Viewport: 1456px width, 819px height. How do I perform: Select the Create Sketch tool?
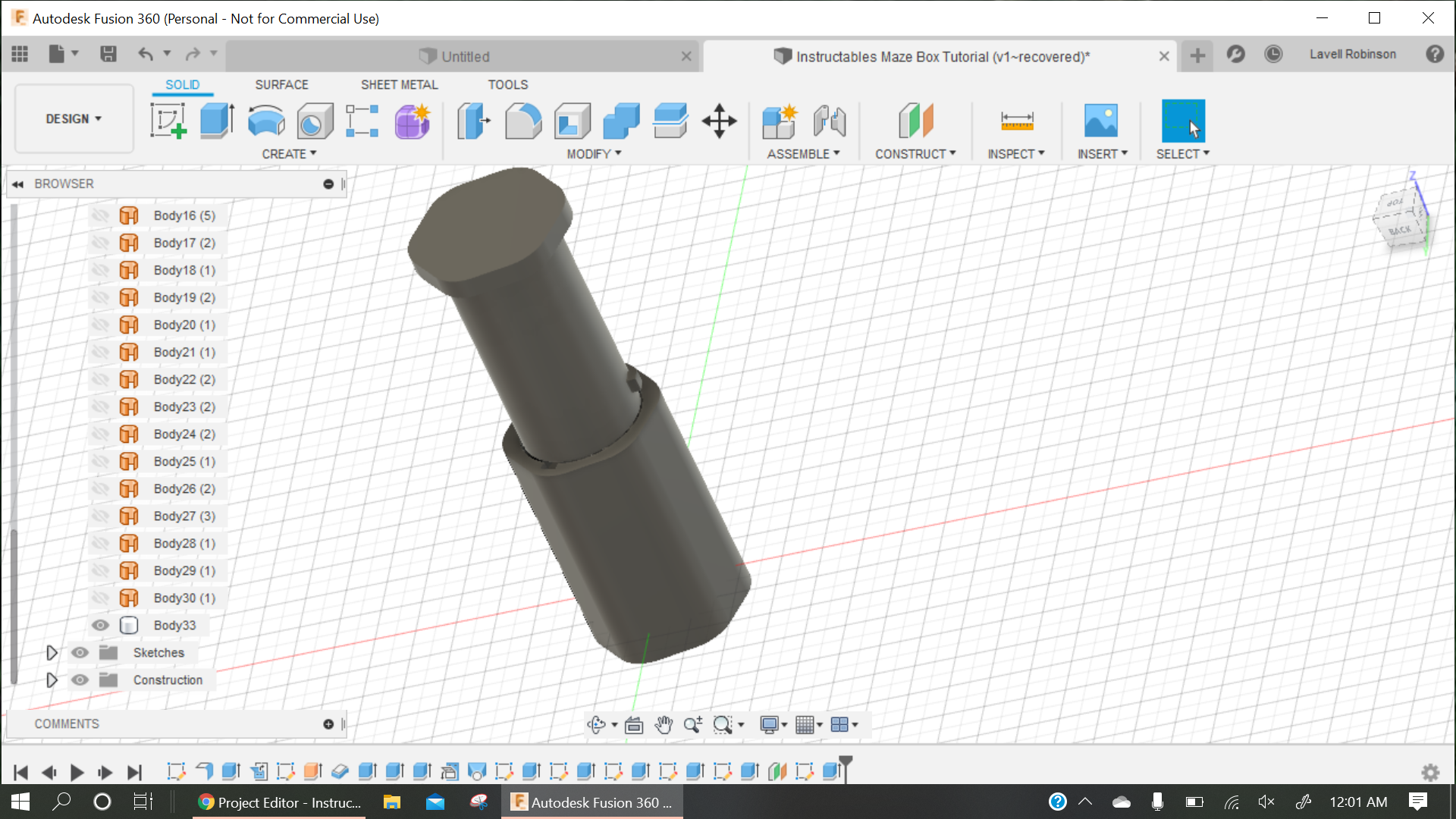(168, 121)
